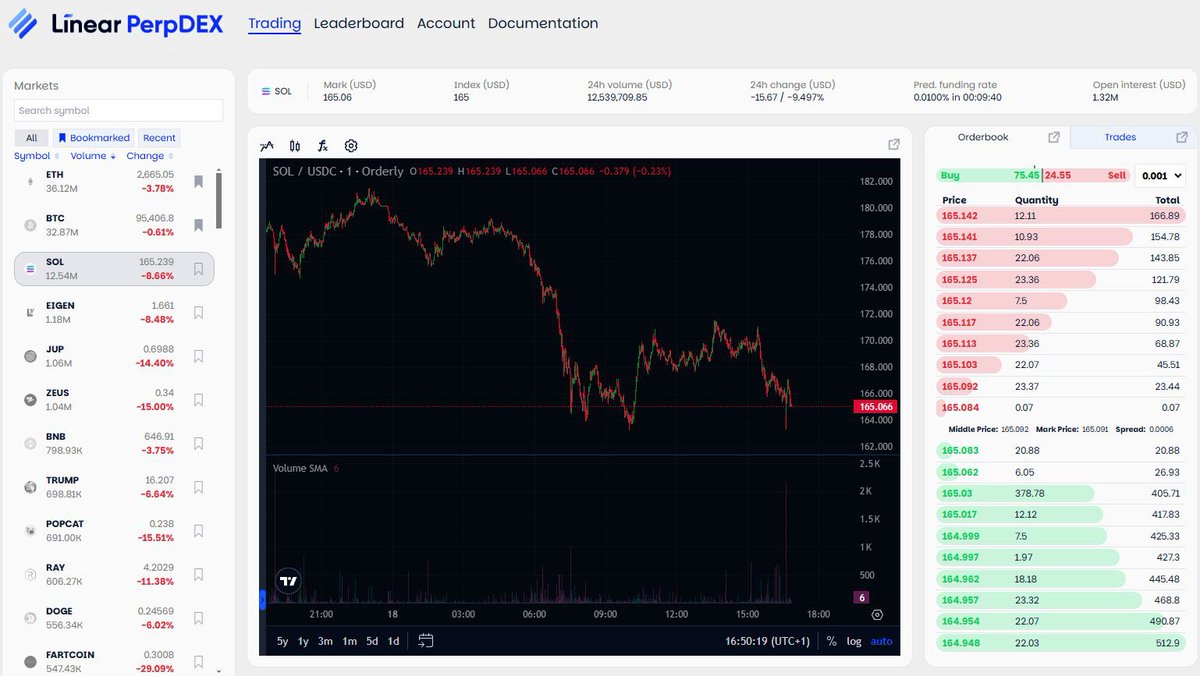The height and width of the screenshot is (676, 1200).
Task: Click the Linear PerpDEX logo
Action: coord(116,23)
